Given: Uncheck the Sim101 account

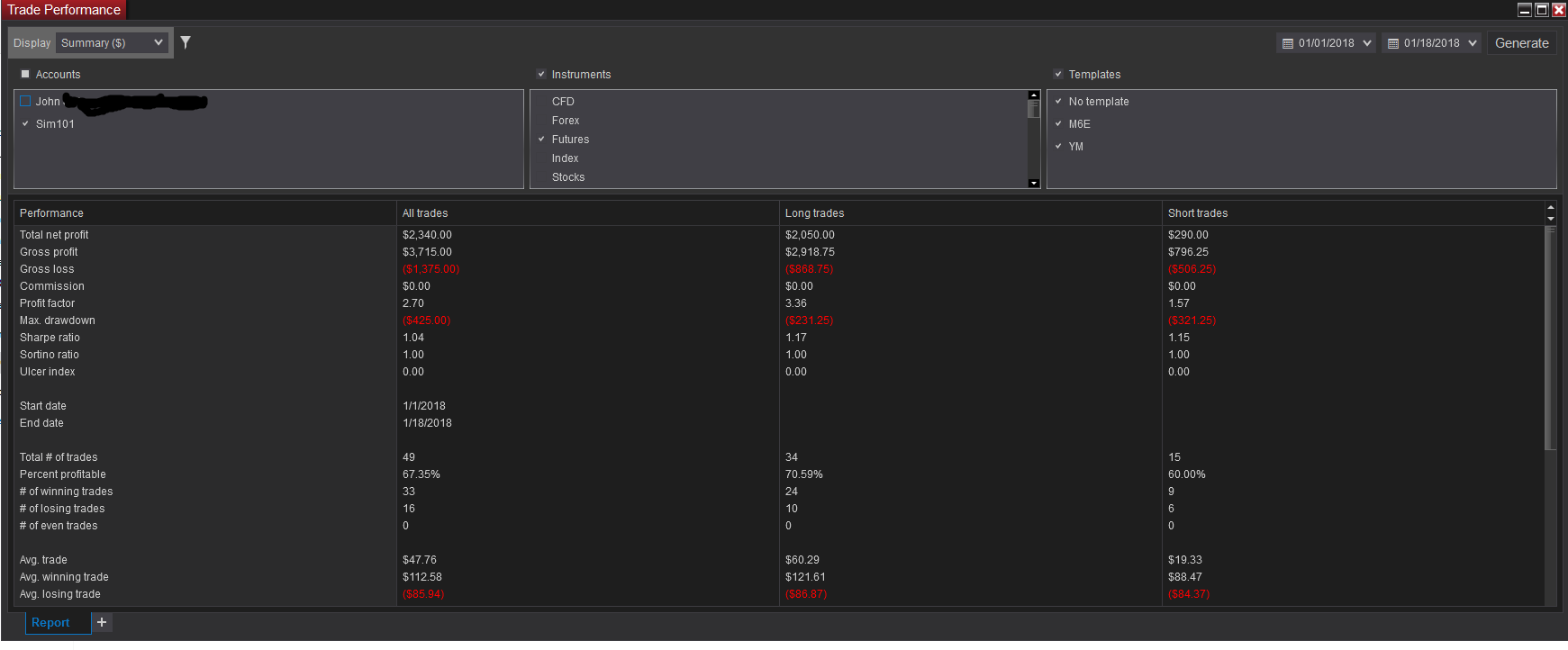Looking at the screenshot, I should [x=25, y=123].
